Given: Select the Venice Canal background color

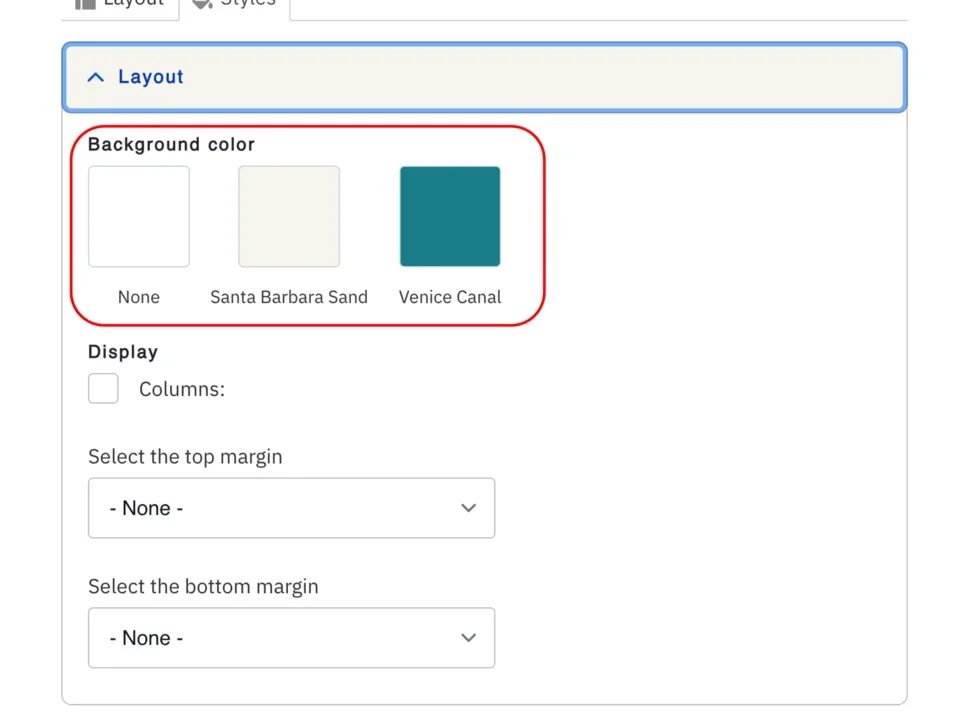Looking at the screenshot, I should pyautogui.click(x=450, y=216).
